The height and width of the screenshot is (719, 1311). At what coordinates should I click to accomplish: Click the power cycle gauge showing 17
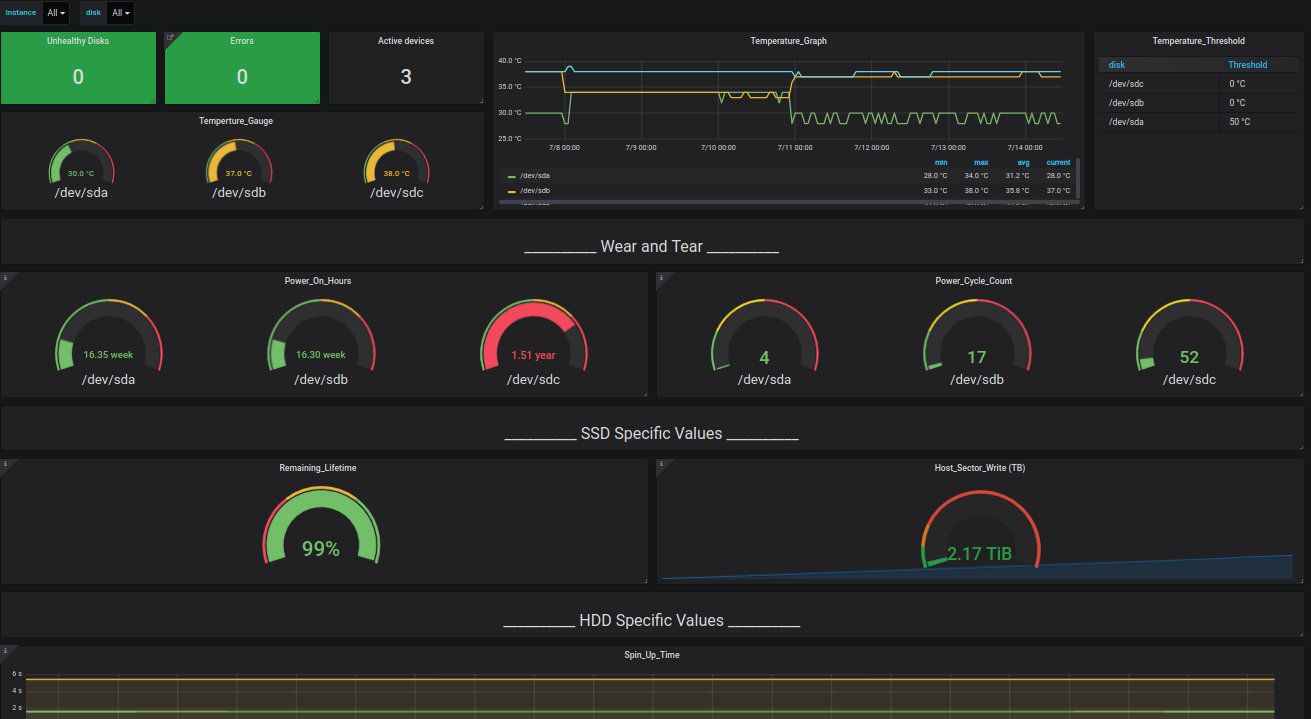click(x=977, y=336)
